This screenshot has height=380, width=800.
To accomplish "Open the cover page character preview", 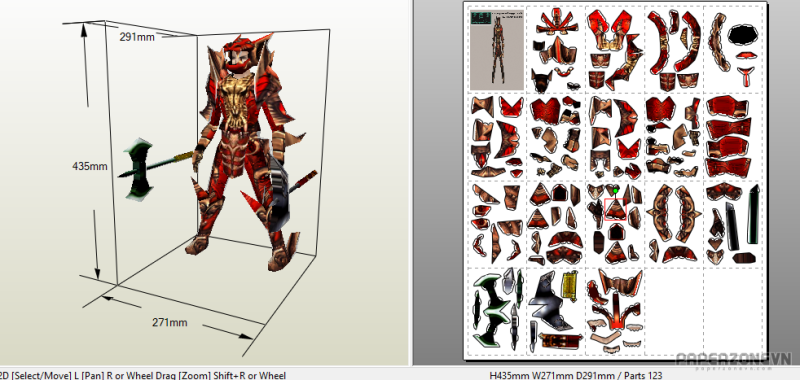I will 497,50.
